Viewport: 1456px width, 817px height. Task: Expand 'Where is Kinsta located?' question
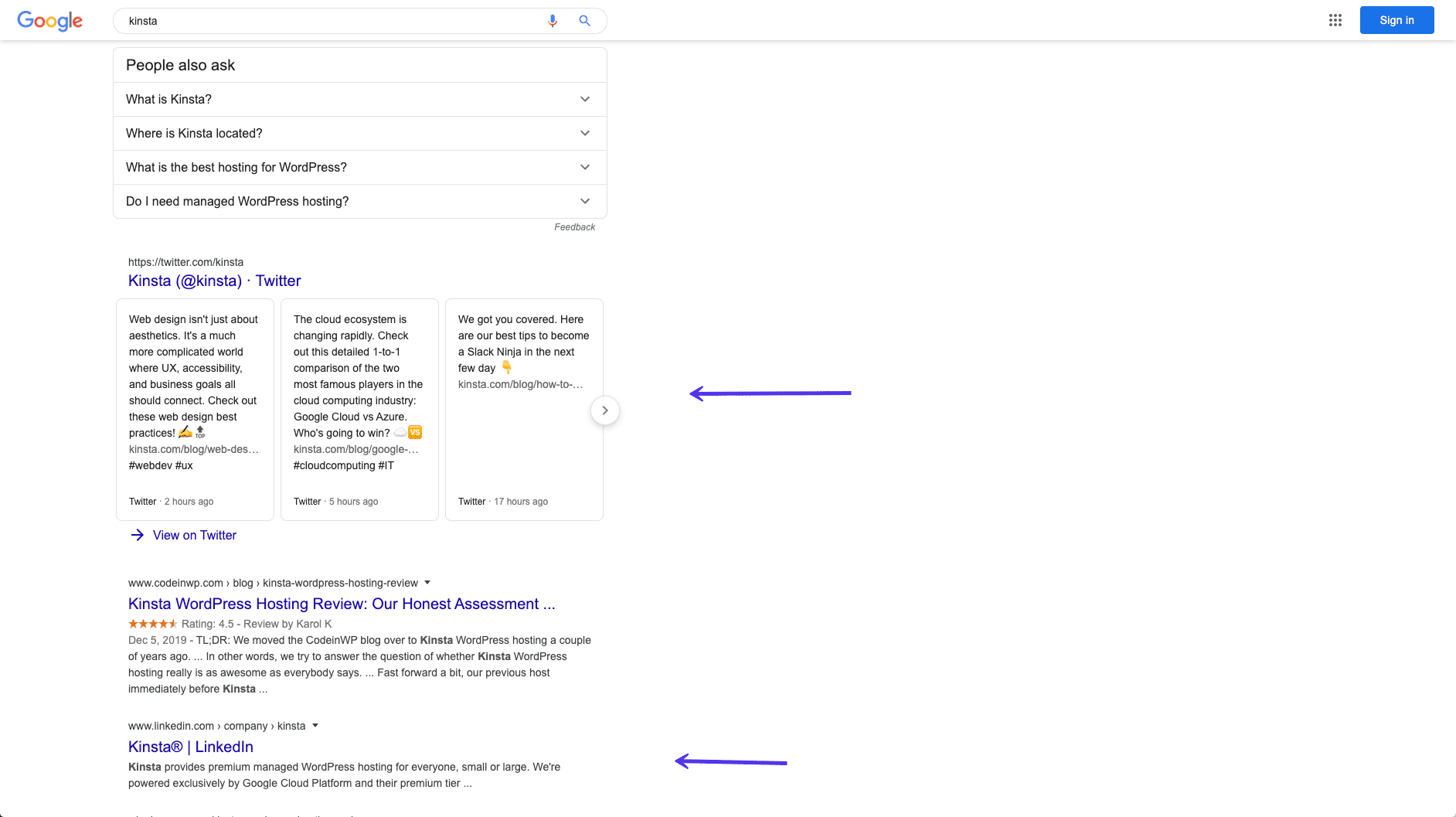[x=360, y=133]
